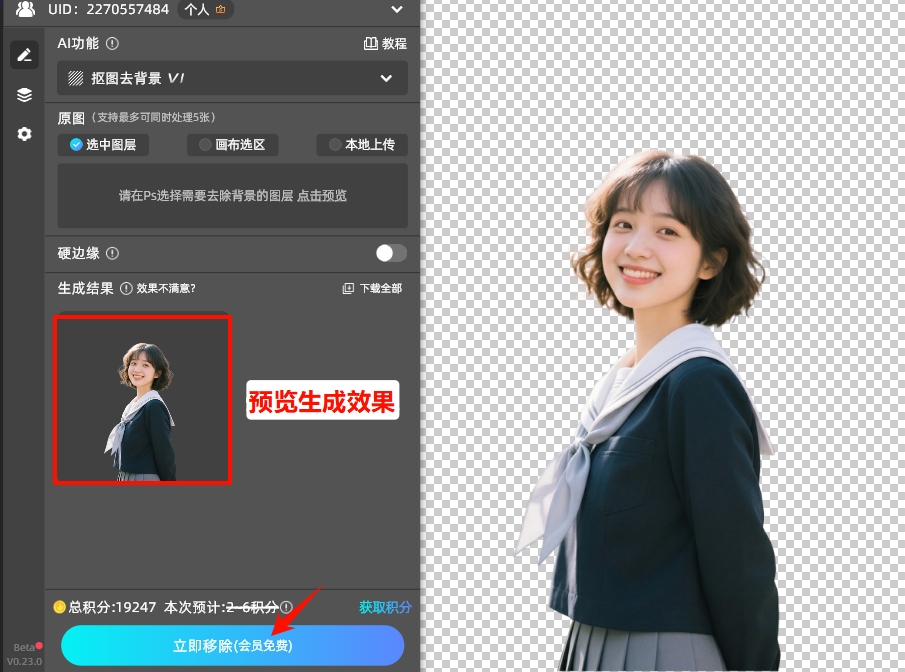Click the 立即移除(会员免费) button

pos(232,645)
